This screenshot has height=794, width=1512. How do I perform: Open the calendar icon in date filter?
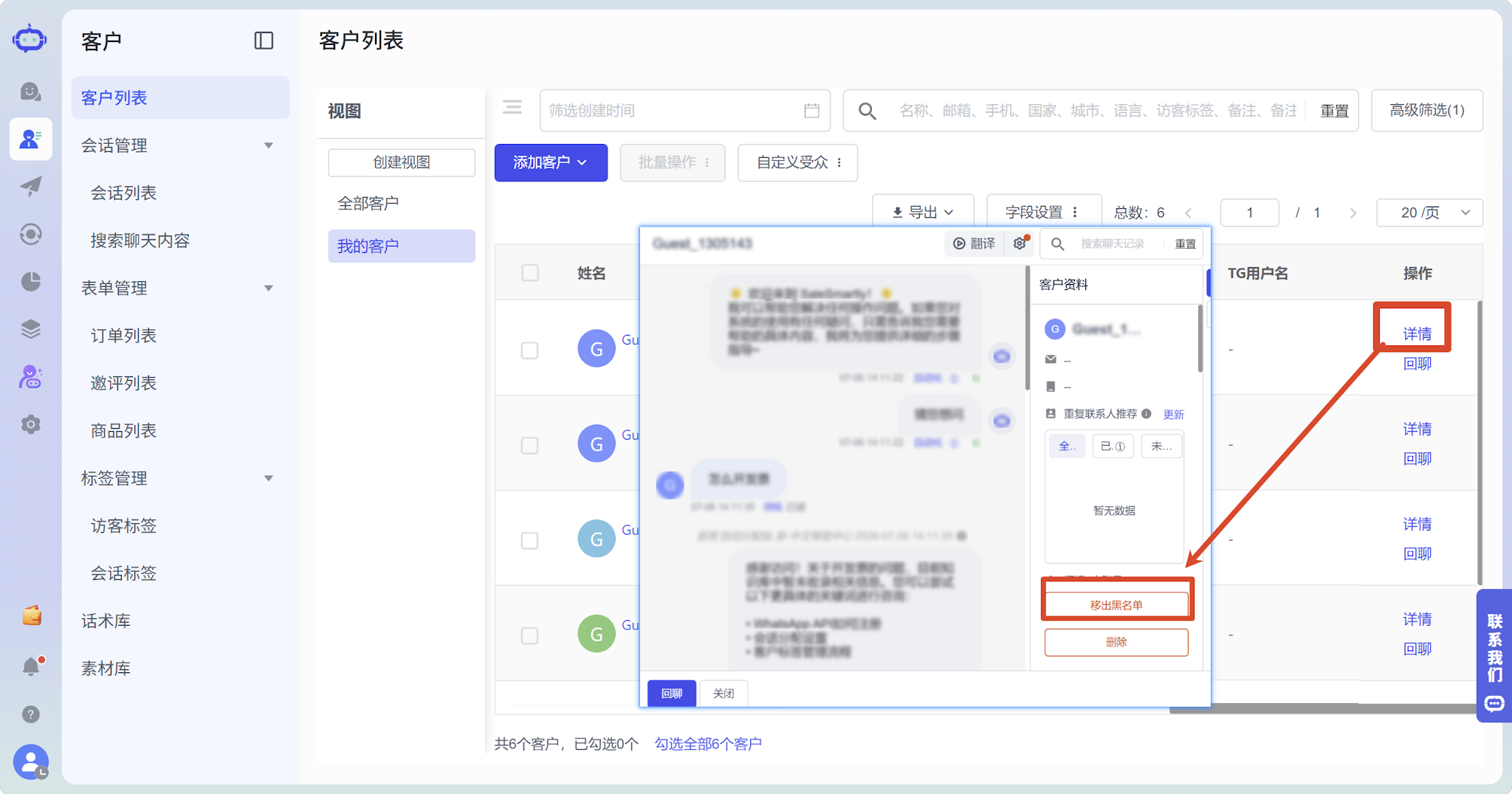pos(811,111)
